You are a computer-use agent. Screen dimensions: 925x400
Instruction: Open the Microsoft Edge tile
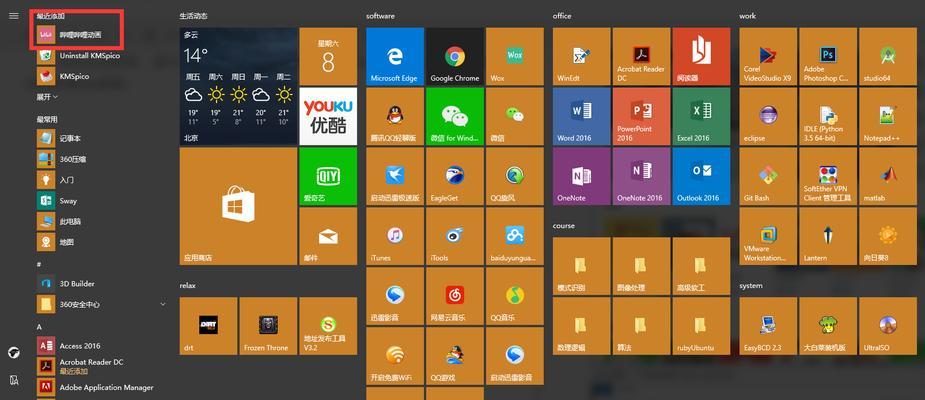[x=395, y=56]
